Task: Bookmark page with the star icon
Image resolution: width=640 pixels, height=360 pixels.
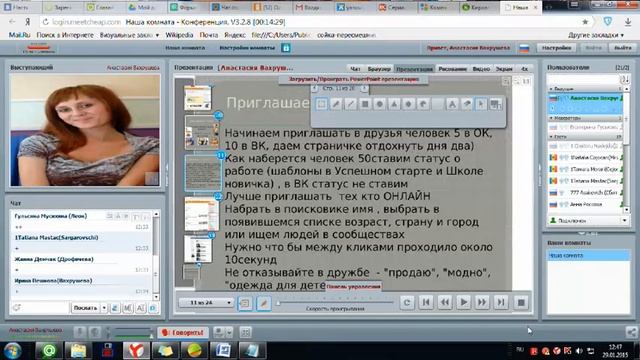Action: coord(585,22)
